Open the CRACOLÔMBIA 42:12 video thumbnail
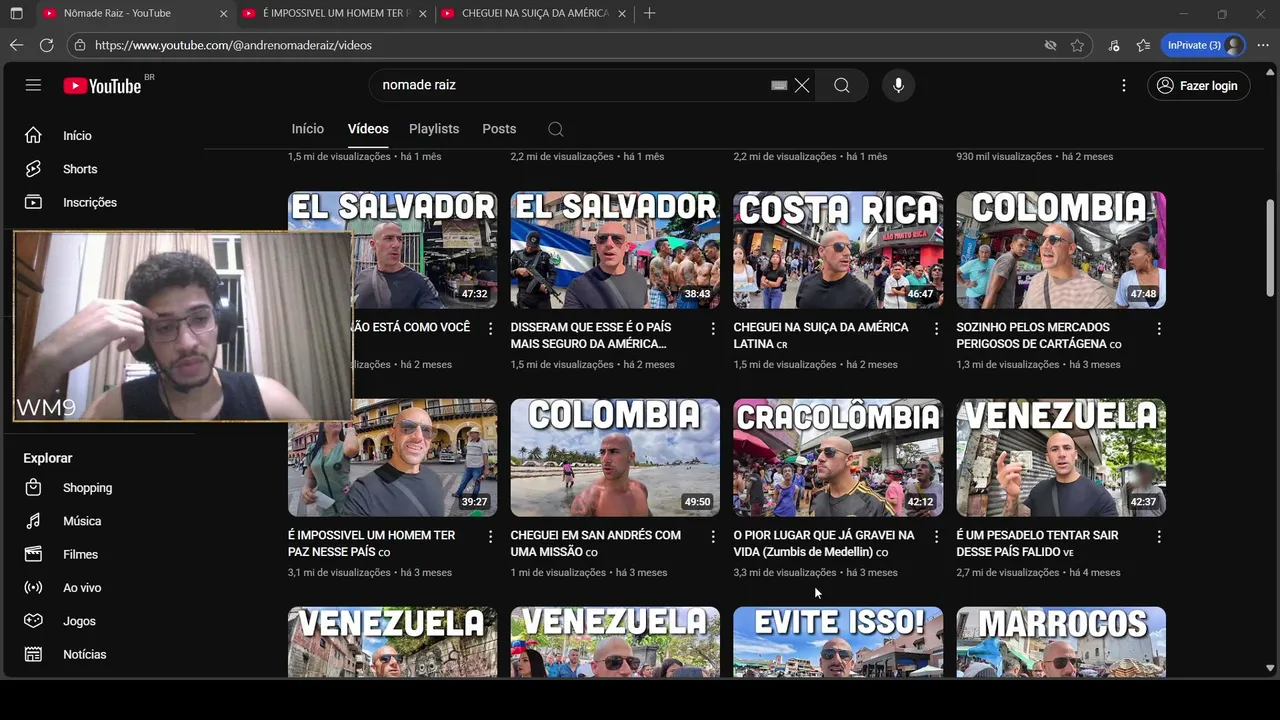This screenshot has height=720, width=1280. pyautogui.click(x=838, y=458)
